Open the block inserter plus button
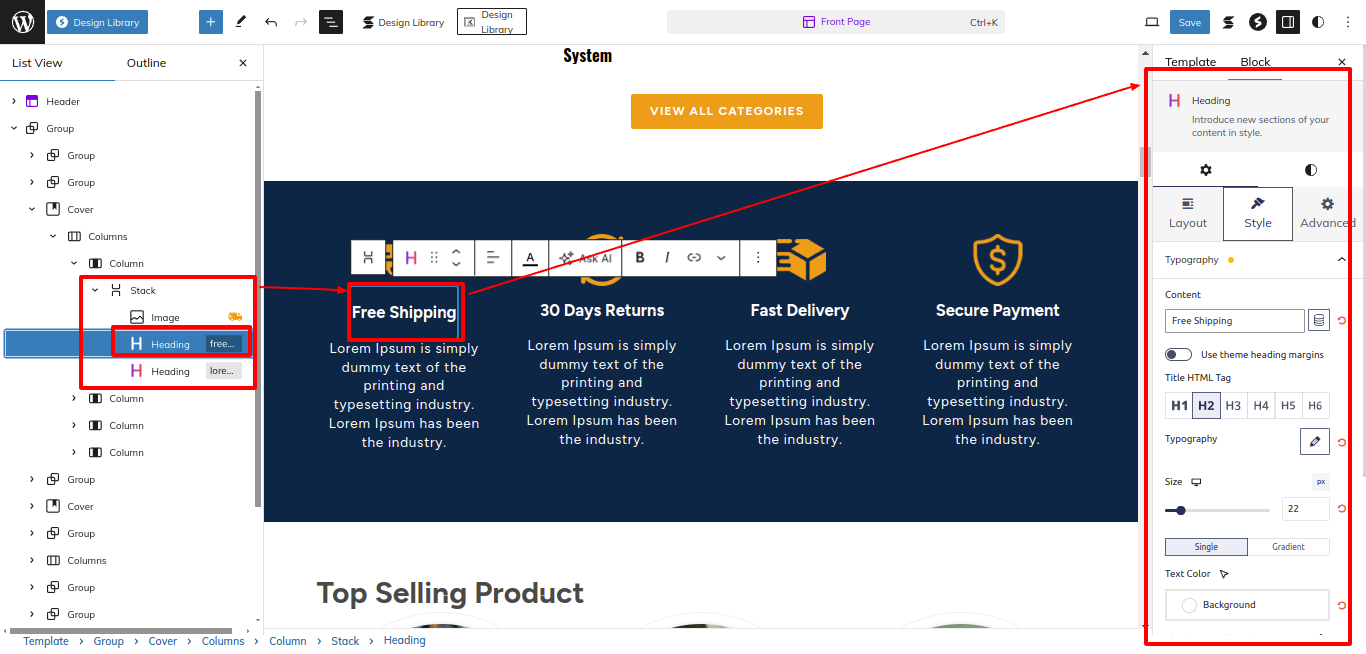The image size is (1366, 654). click(210, 22)
